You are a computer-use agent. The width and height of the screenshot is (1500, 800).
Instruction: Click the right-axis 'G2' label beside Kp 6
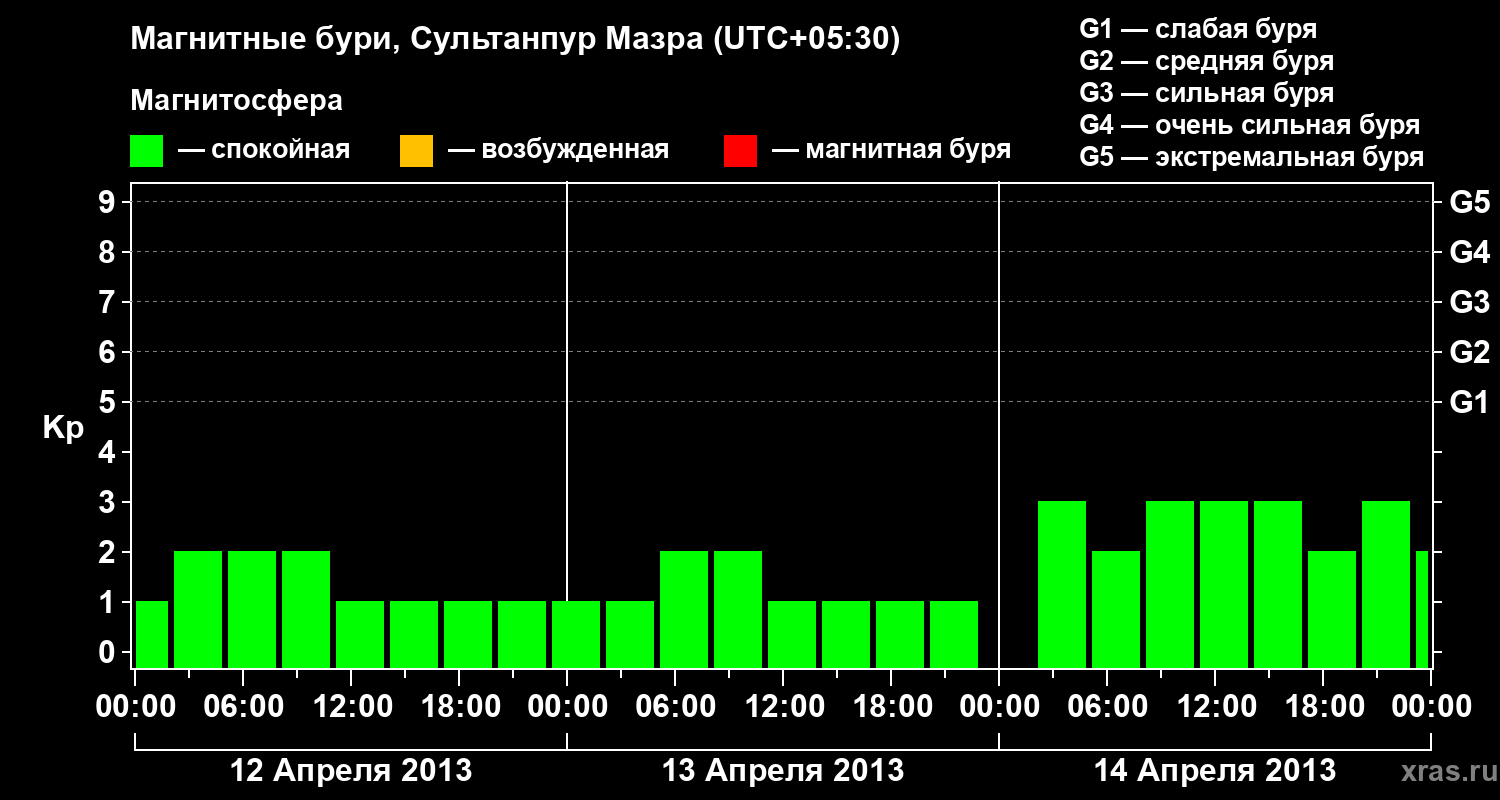click(x=1470, y=352)
